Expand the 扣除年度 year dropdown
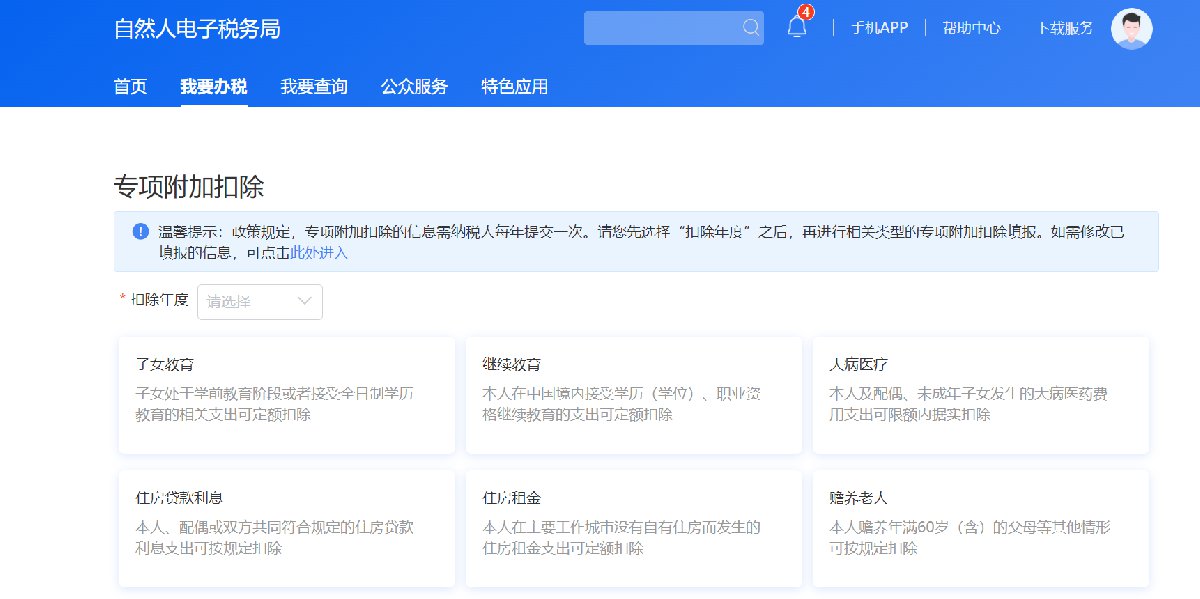 coord(260,301)
